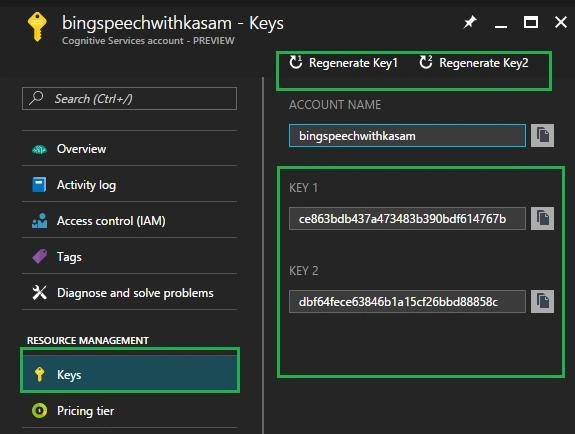Click the Keys menu key icon
The width and height of the screenshot is (575, 434).
(x=39, y=374)
